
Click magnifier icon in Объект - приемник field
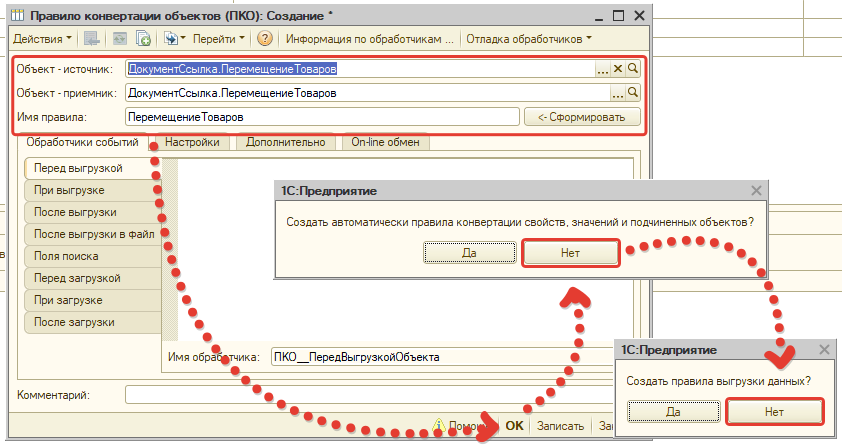point(633,93)
